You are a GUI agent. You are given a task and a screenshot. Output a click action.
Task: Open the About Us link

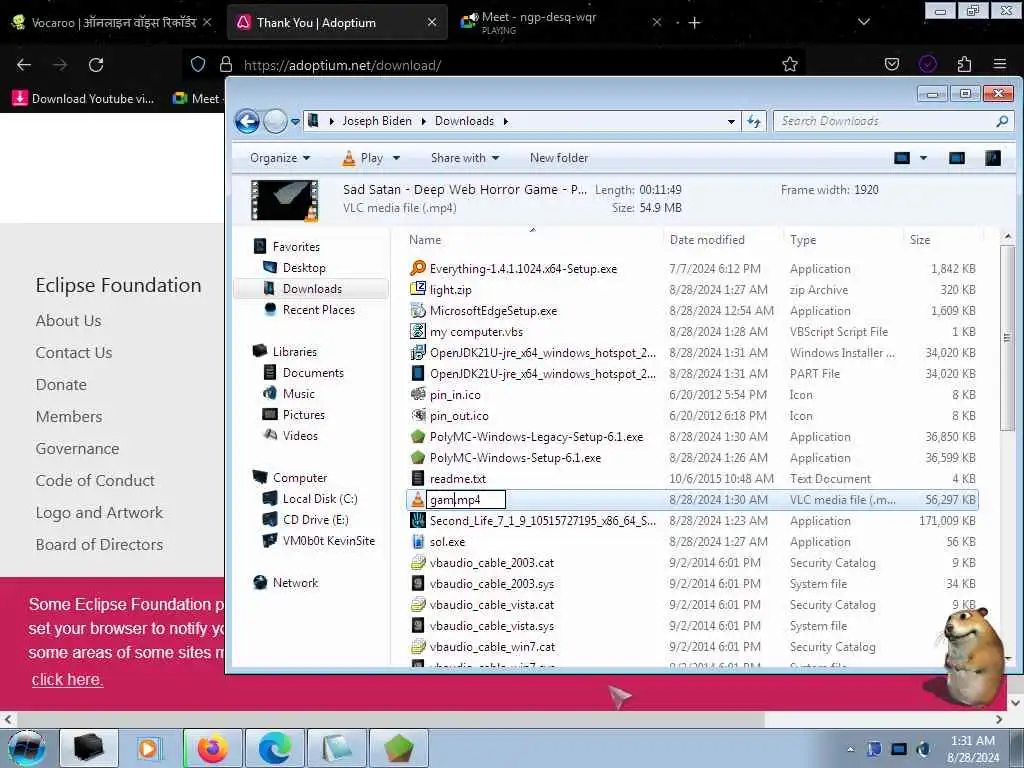pyautogui.click(x=69, y=321)
